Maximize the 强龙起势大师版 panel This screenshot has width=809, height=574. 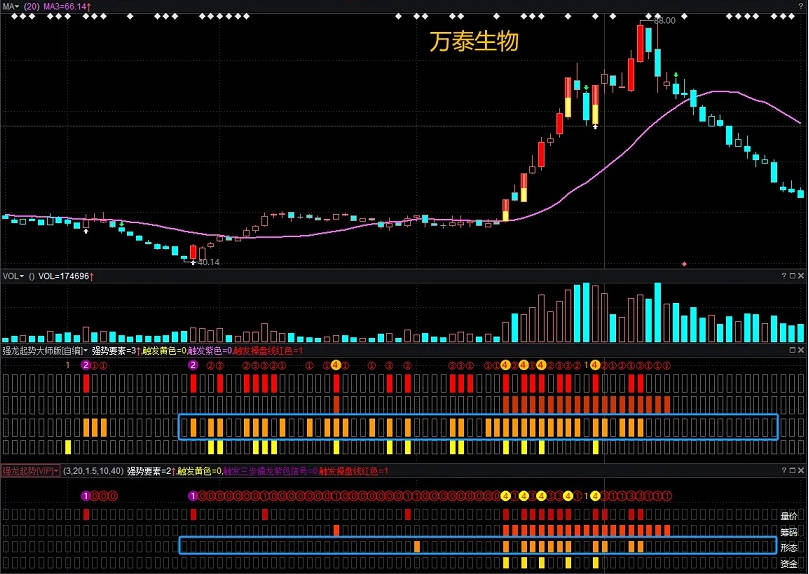[792, 350]
